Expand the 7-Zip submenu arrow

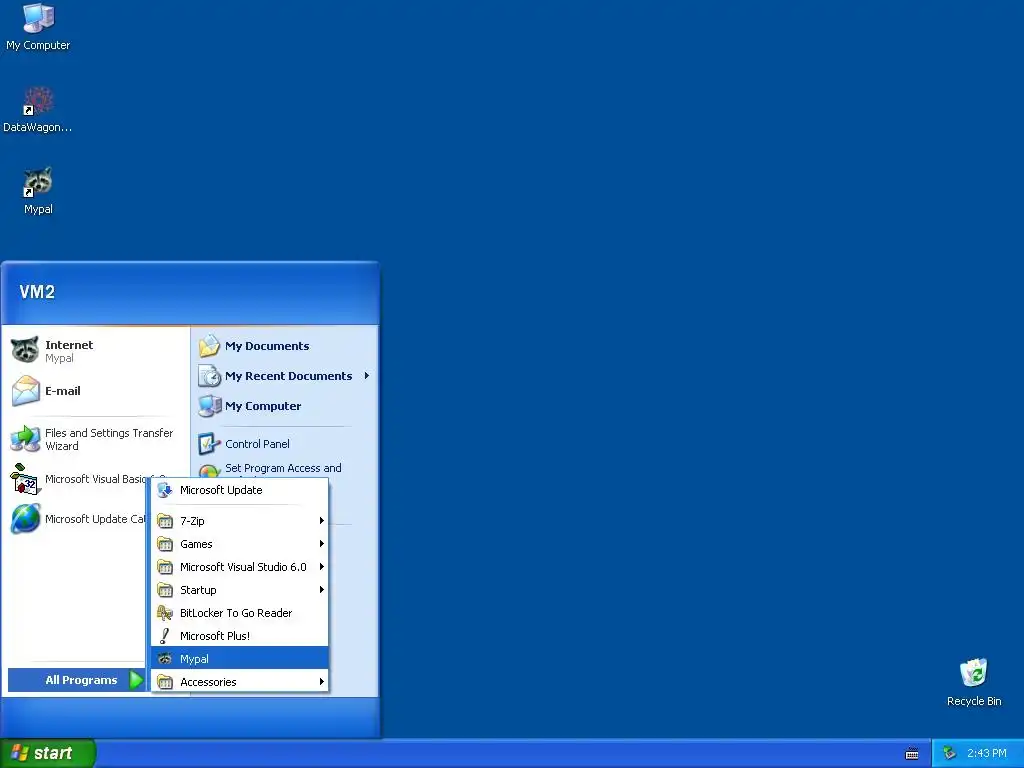(321, 520)
